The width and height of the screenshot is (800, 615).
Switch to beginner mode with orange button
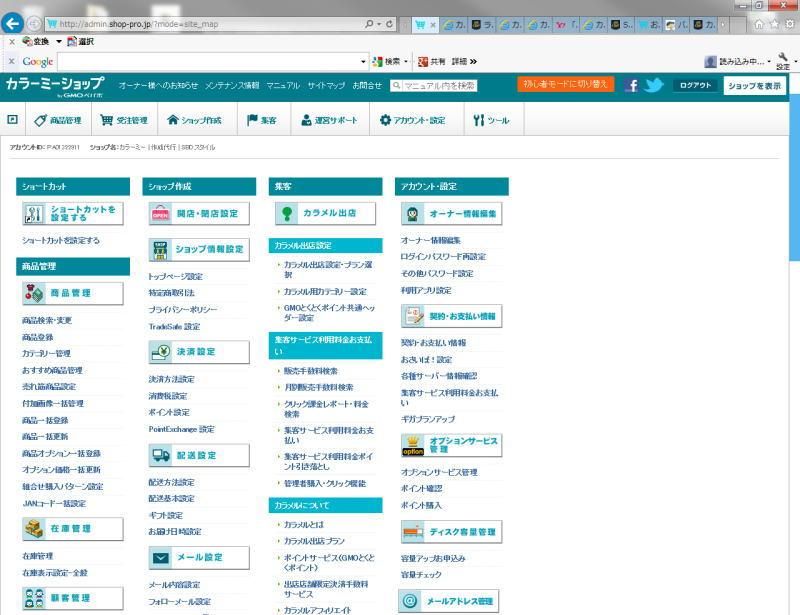tap(565, 85)
